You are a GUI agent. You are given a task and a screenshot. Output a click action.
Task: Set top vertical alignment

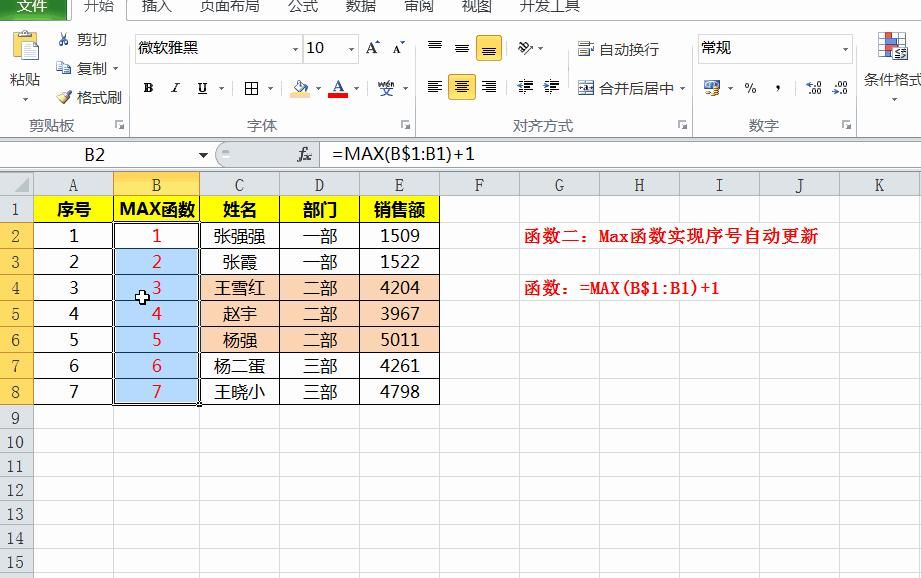pos(435,48)
